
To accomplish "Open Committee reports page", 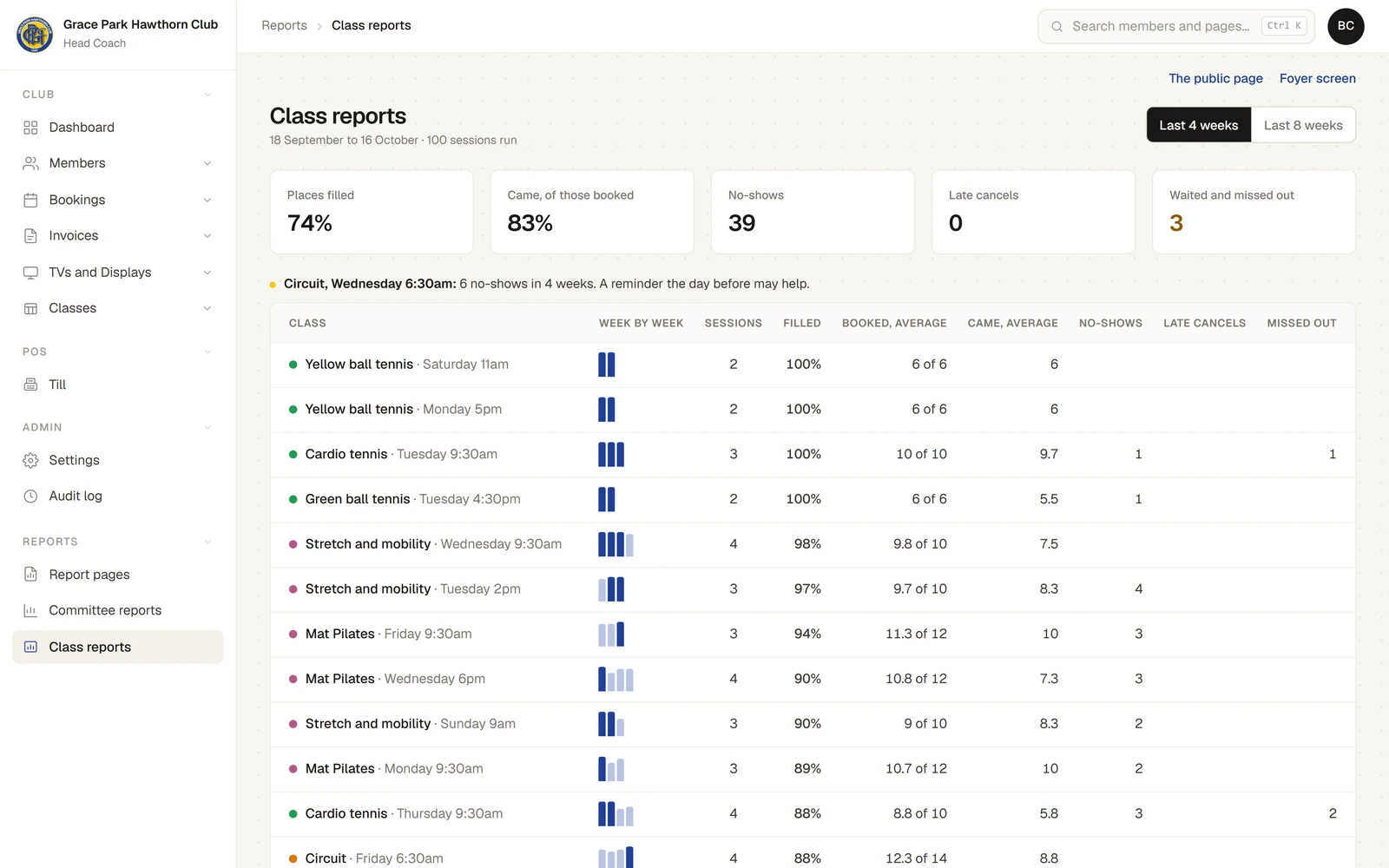I will [x=118, y=611].
